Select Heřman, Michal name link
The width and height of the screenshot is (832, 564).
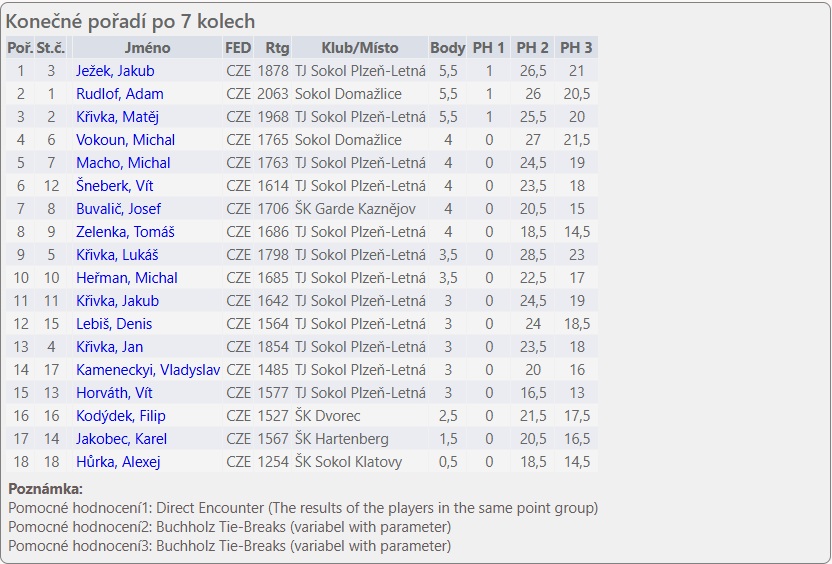(126, 278)
